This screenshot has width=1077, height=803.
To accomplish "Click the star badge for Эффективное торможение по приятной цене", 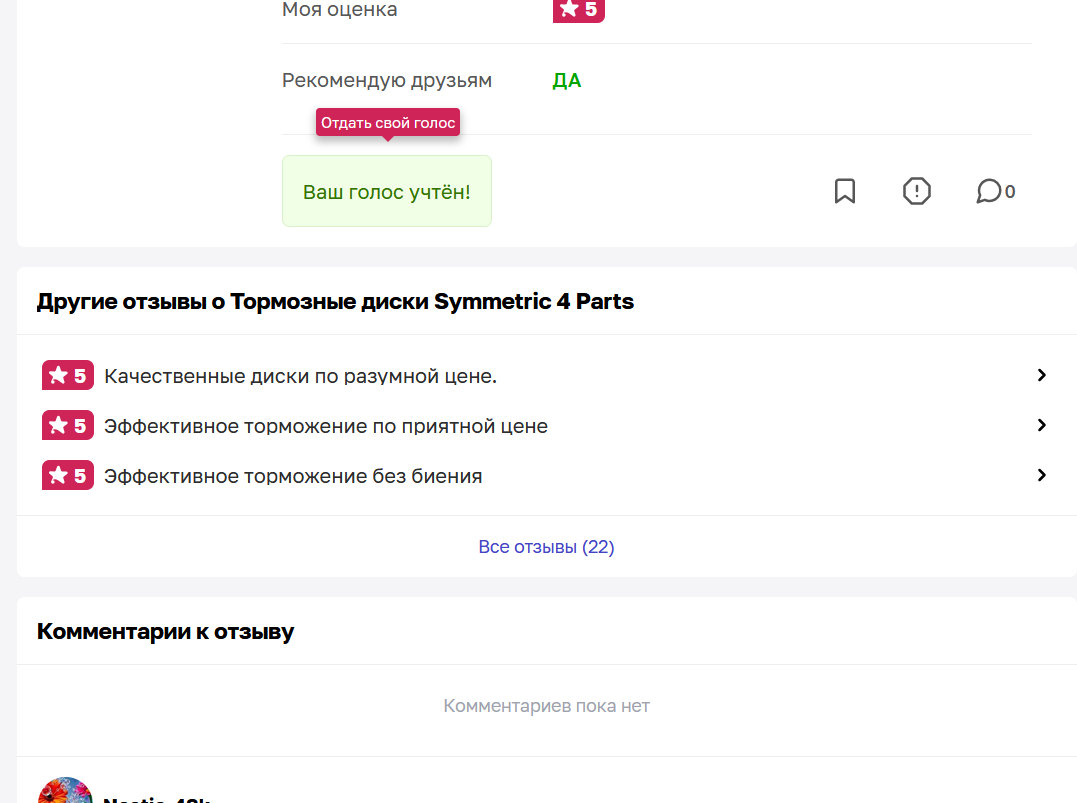I will [x=67, y=425].
